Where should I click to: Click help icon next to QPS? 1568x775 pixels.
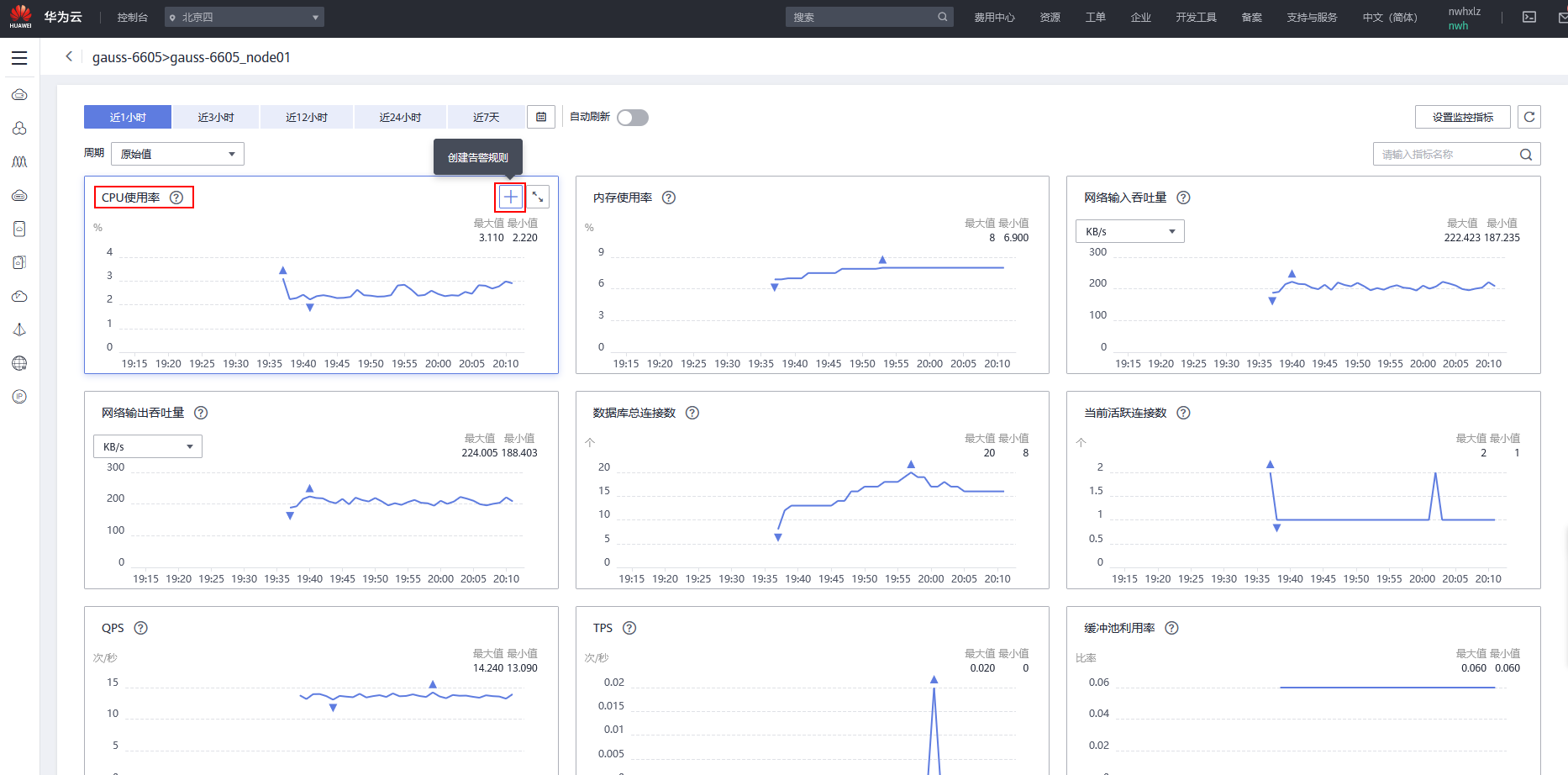pos(141,628)
